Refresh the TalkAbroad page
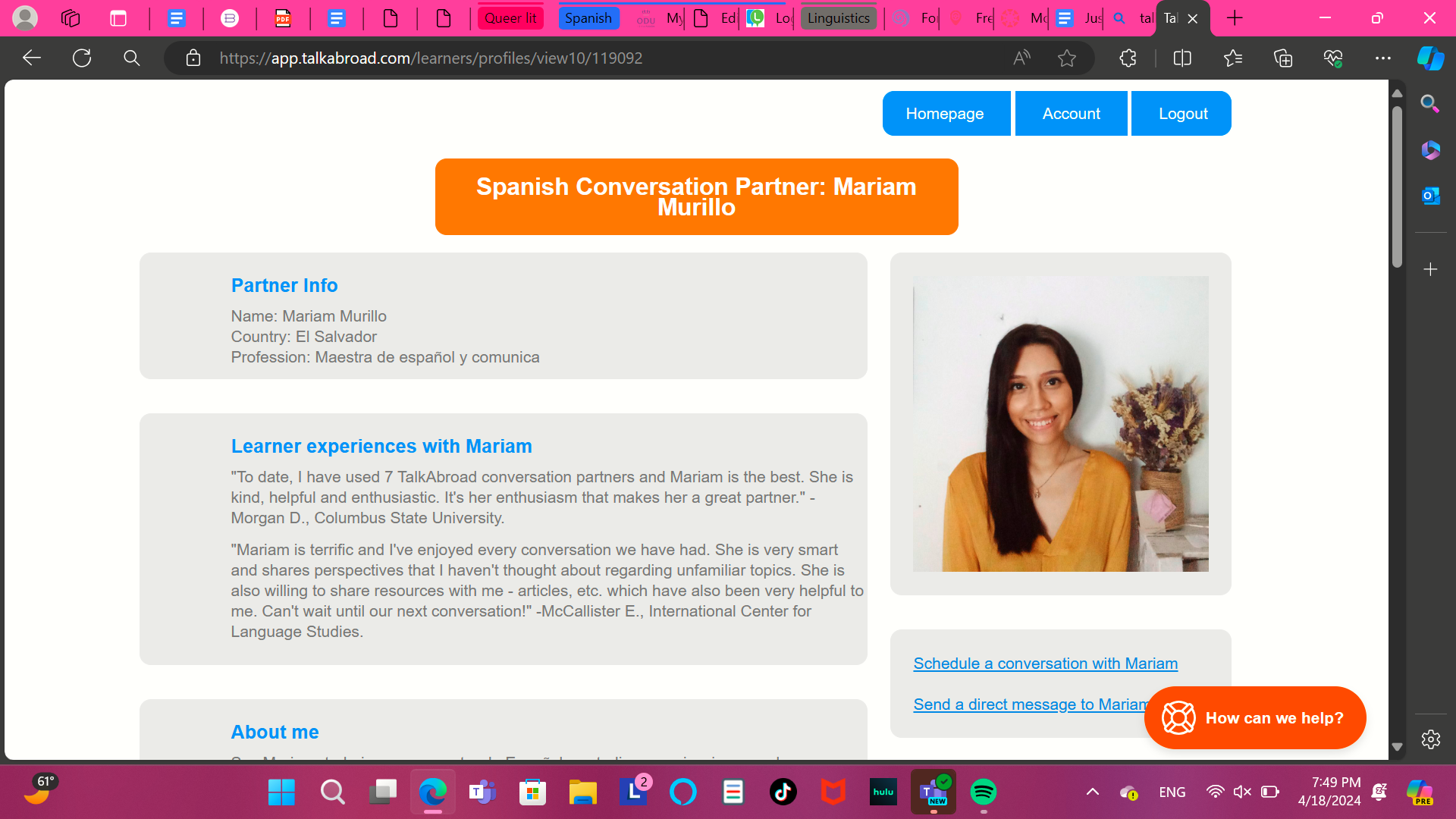Image resolution: width=1456 pixels, height=819 pixels. [x=82, y=58]
